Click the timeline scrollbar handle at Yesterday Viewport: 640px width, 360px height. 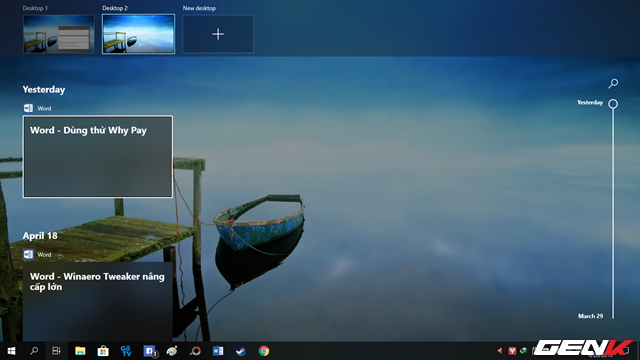[613, 104]
